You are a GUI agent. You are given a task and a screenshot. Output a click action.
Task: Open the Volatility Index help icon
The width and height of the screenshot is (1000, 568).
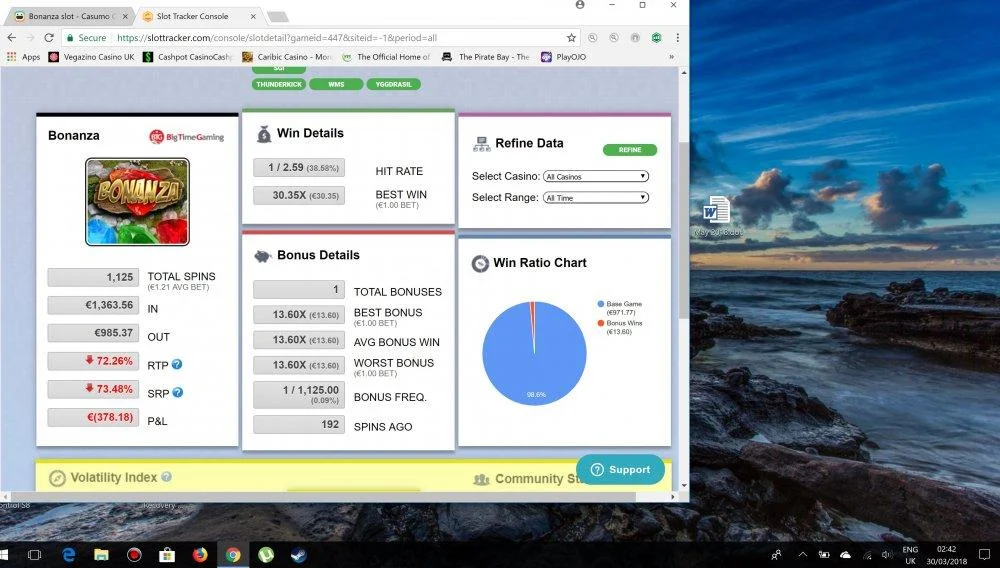coord(166,476)
